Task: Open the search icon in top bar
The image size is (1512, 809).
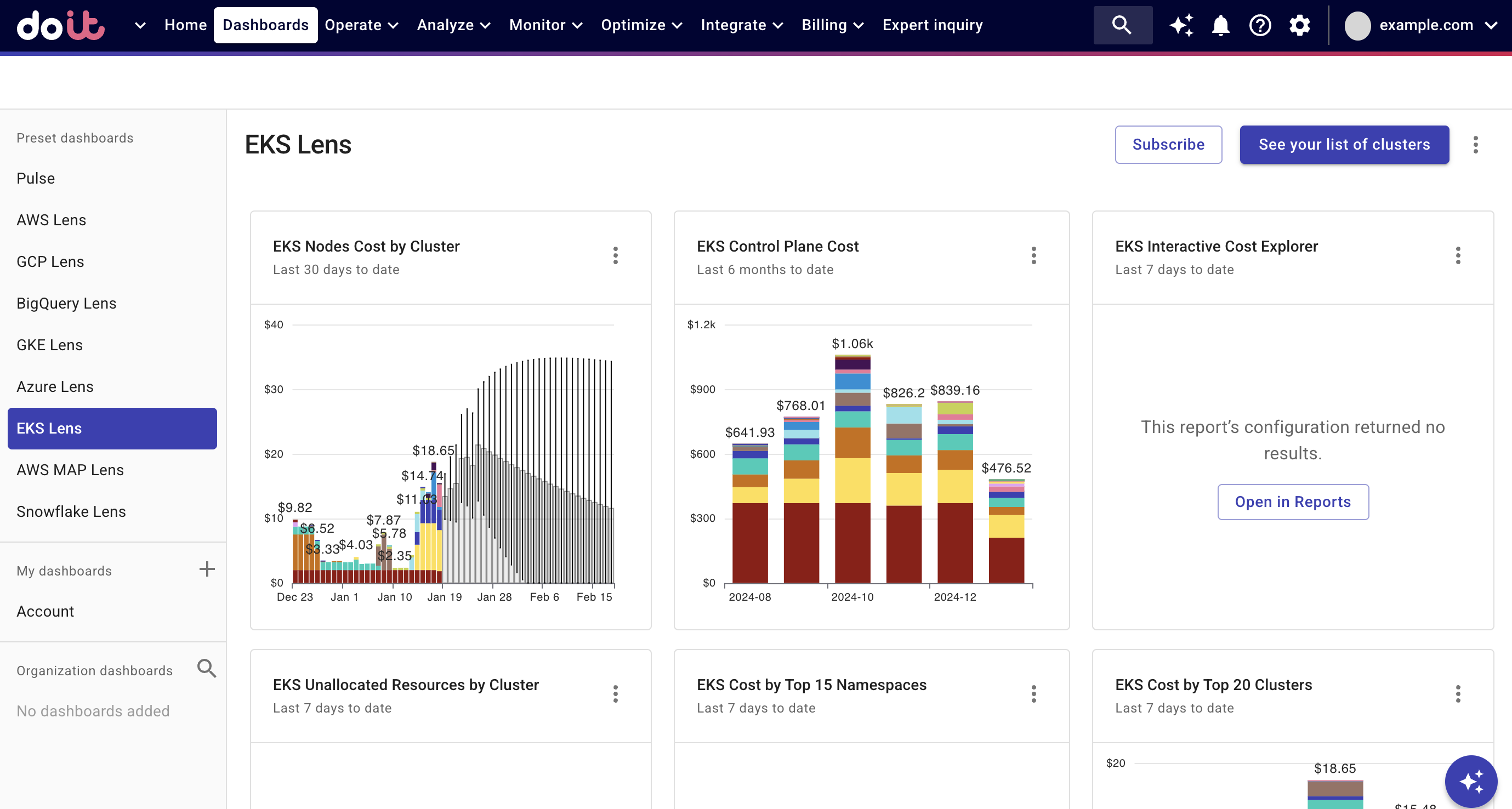Action: point(1122,25)
